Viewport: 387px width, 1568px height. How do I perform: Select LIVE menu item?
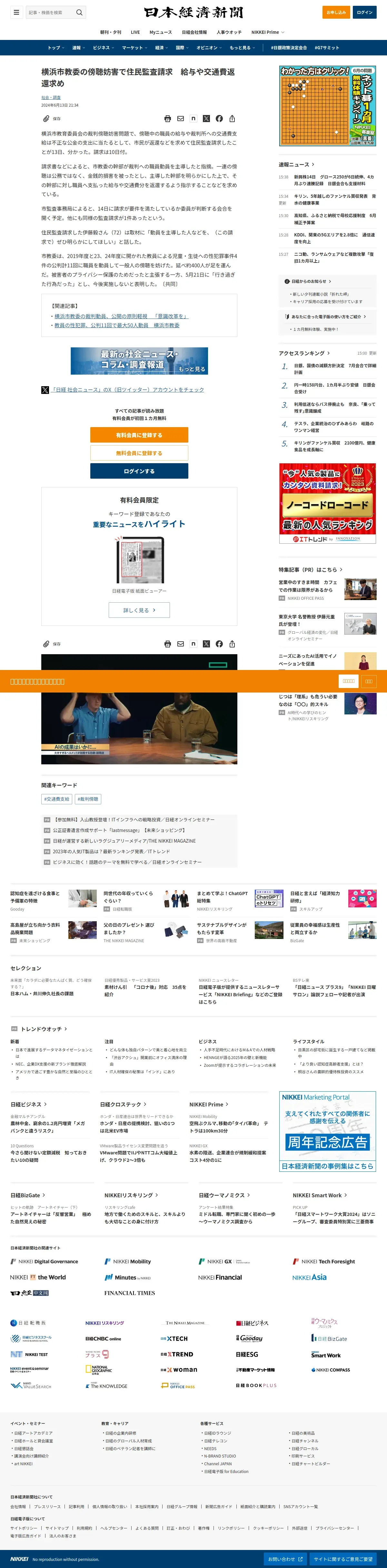click(135, 32)
